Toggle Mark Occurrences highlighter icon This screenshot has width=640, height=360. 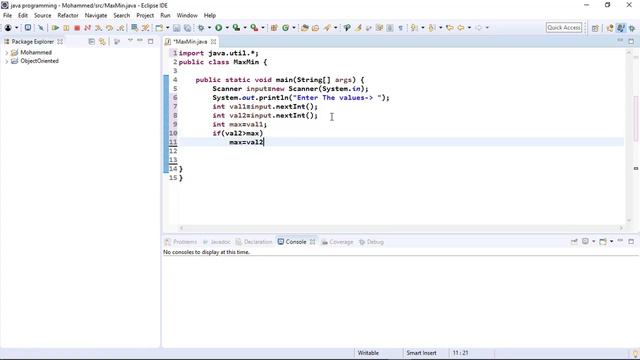358,28
